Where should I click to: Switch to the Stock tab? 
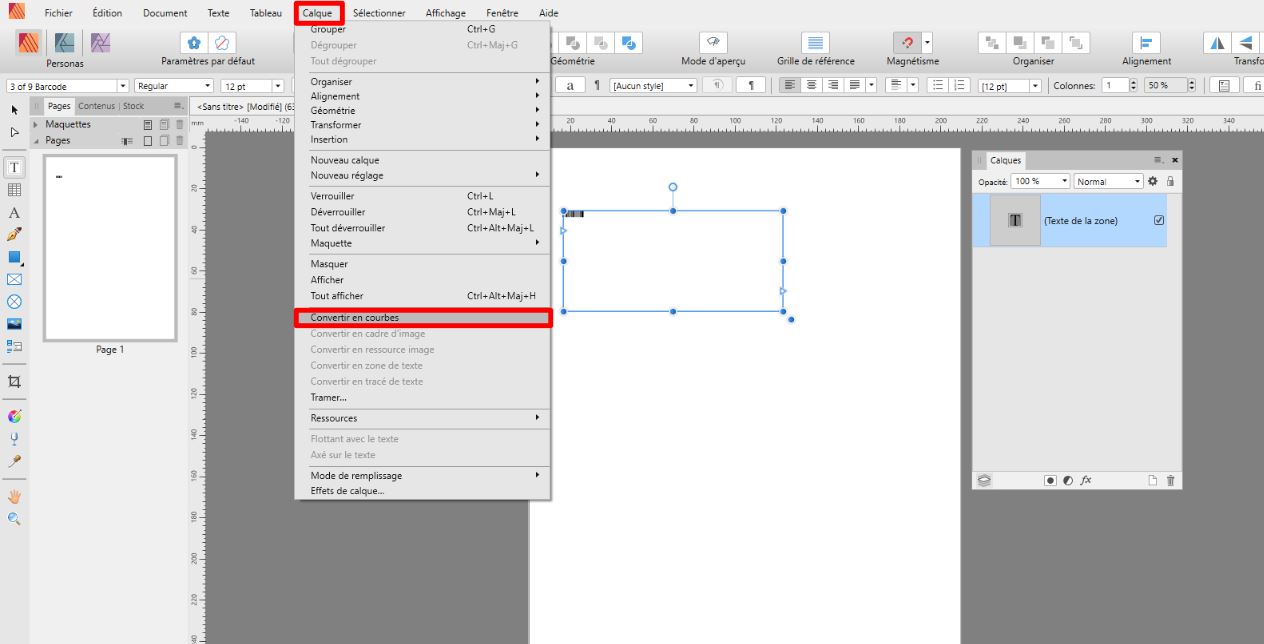pos(134,106)
